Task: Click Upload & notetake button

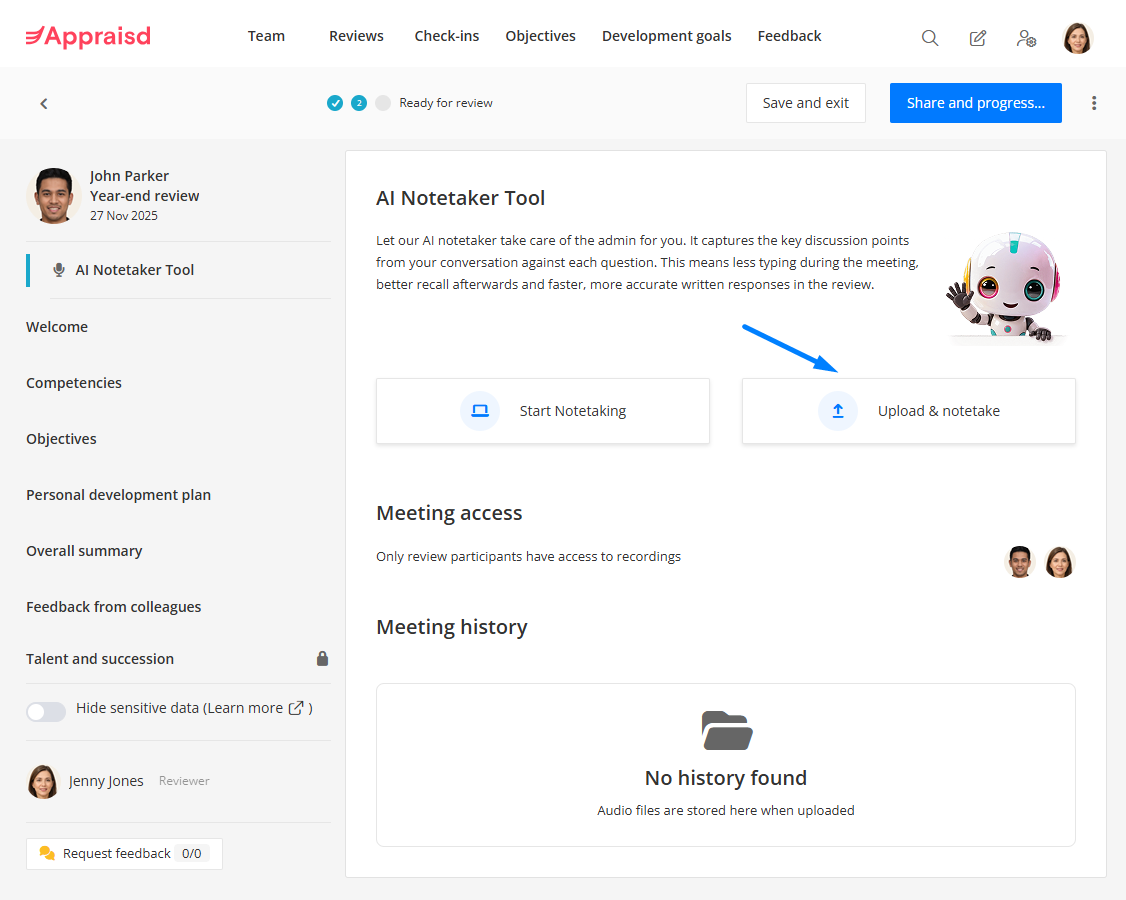Action: coord(908,411)
